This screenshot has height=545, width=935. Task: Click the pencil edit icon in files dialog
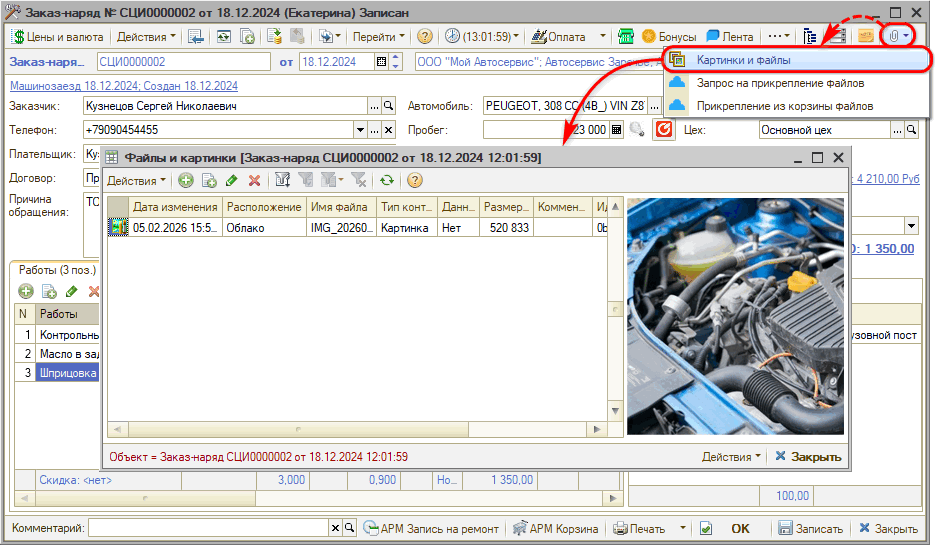pyautogui.click(x=232, y=180)
